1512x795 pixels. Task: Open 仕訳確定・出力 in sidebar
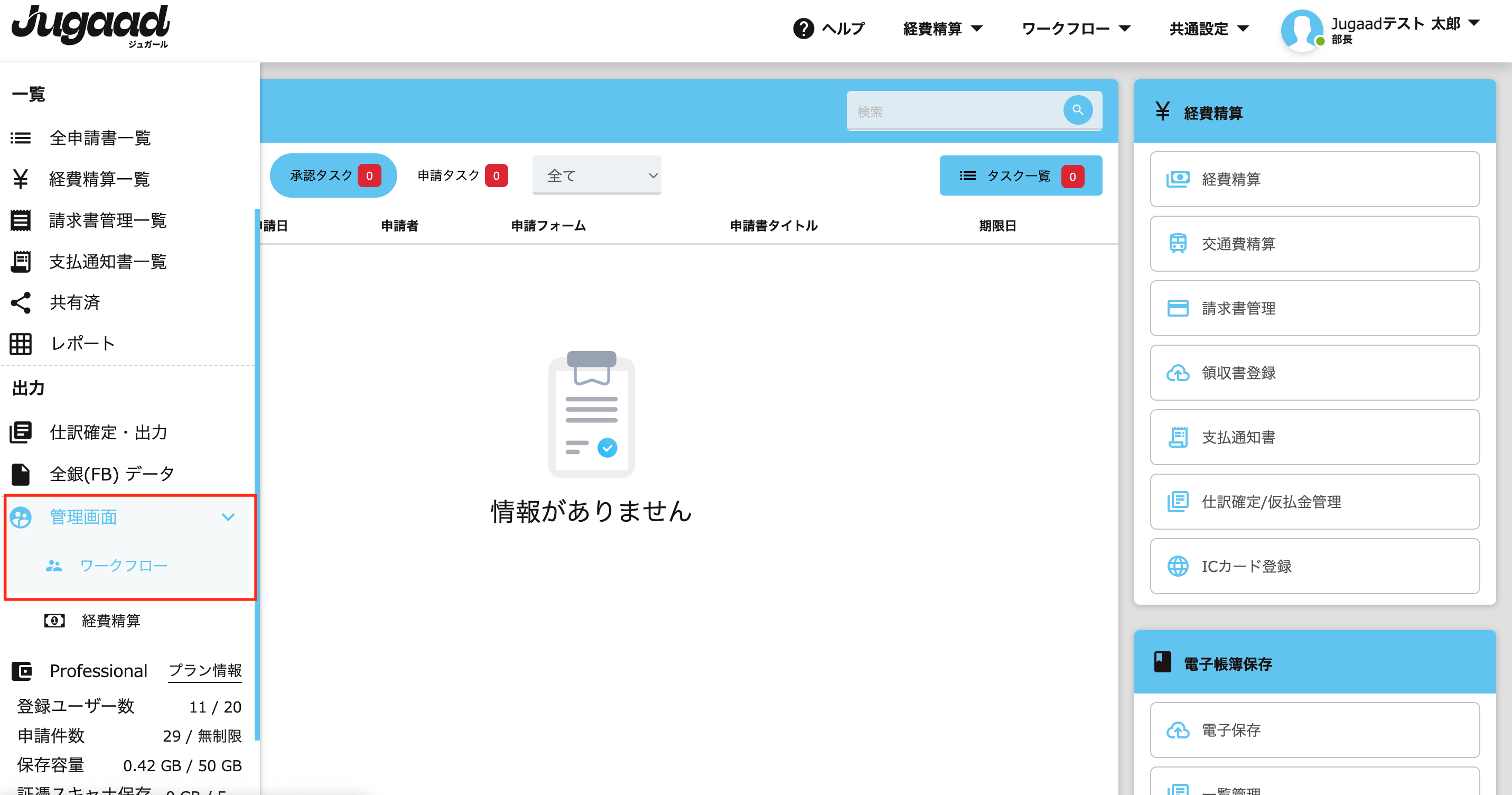[x=109, y=432]
